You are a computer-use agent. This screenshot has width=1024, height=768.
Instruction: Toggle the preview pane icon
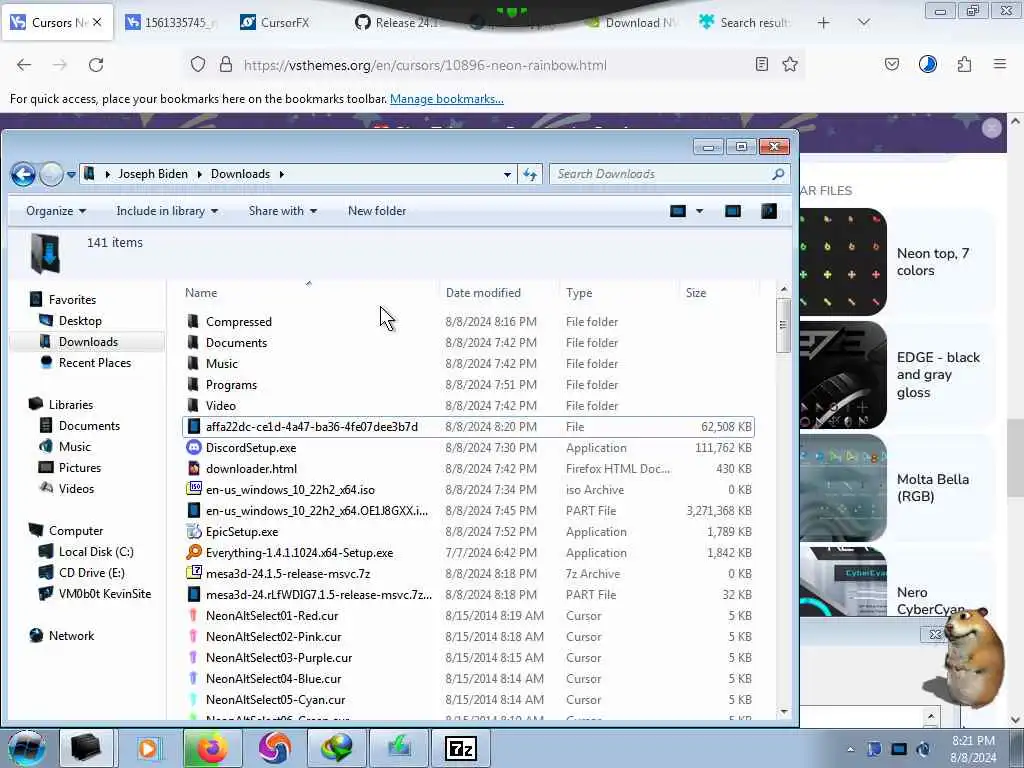(733, 211)
